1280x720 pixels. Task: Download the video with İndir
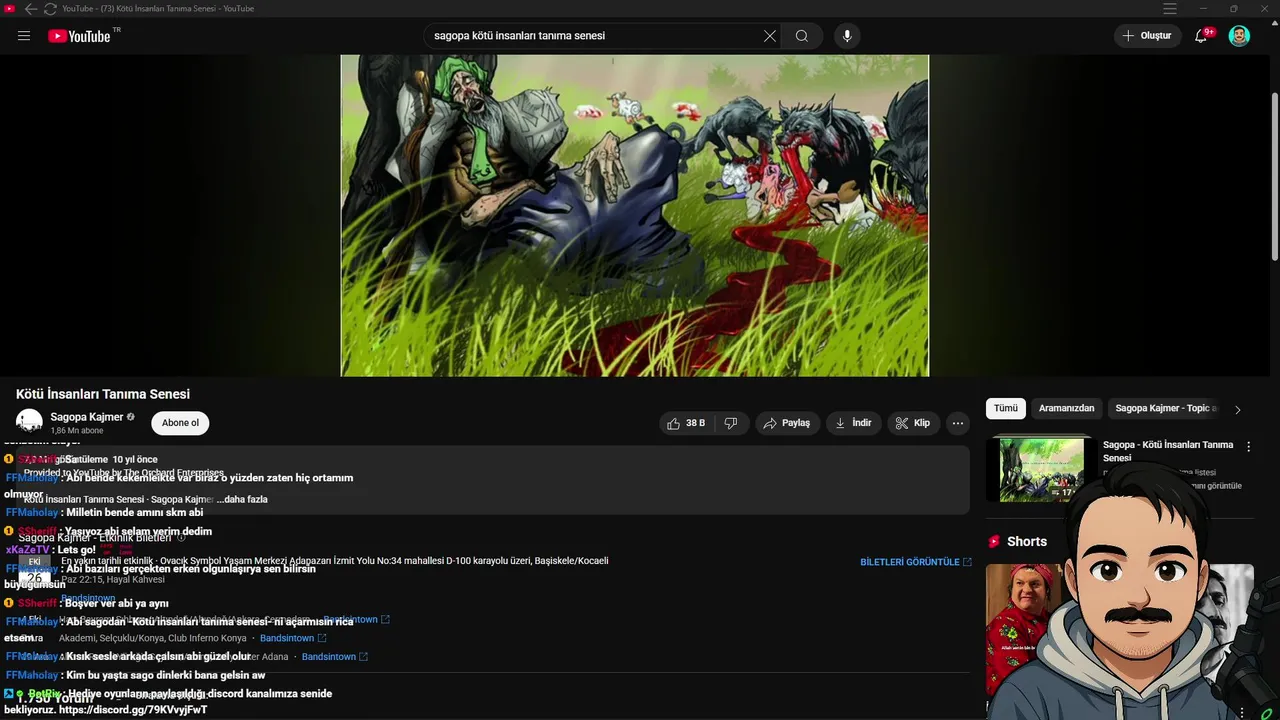pyautogui.click(x=853, y=423)
